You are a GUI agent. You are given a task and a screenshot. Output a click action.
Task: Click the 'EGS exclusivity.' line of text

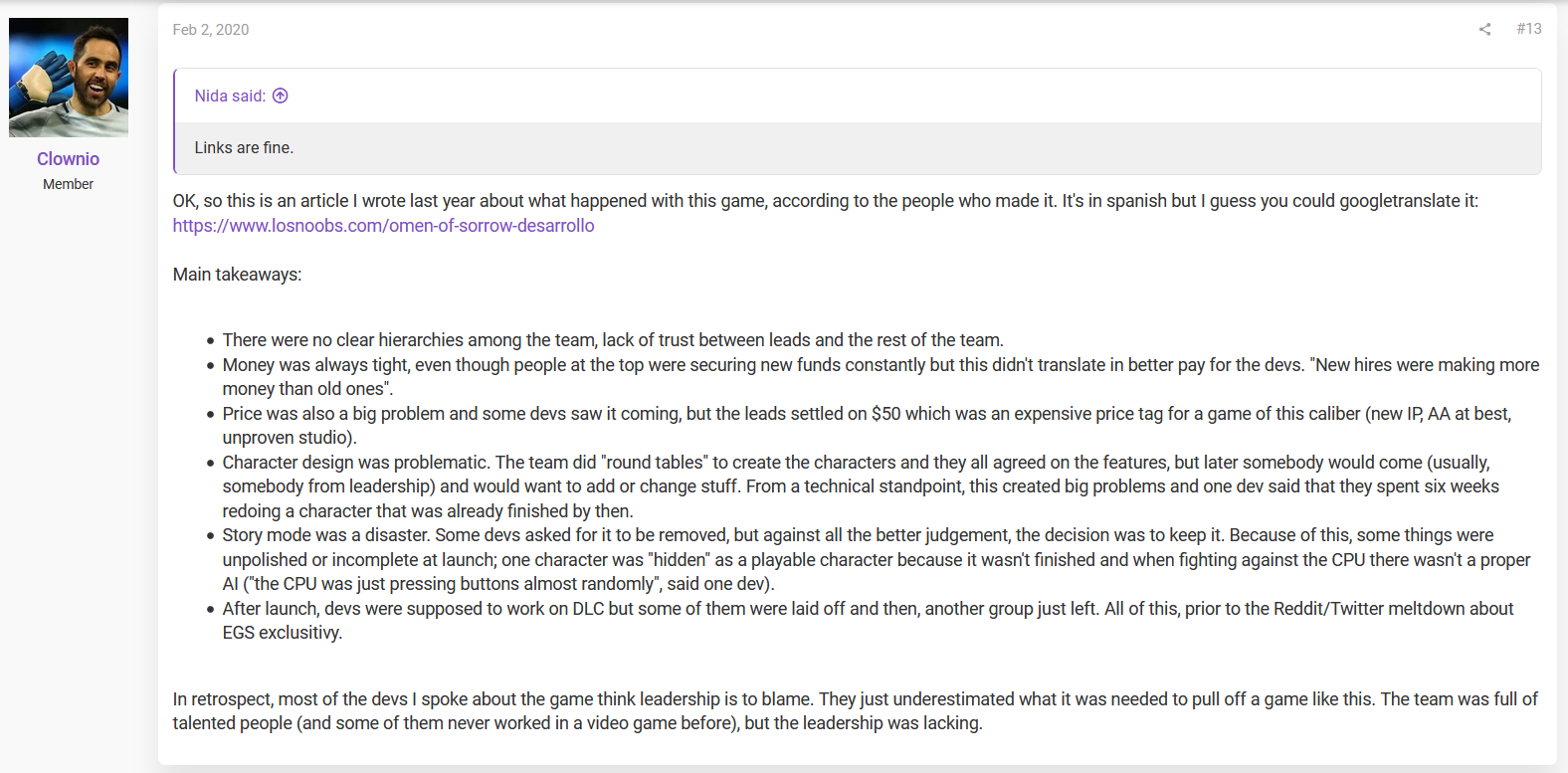tap(283, 633)
